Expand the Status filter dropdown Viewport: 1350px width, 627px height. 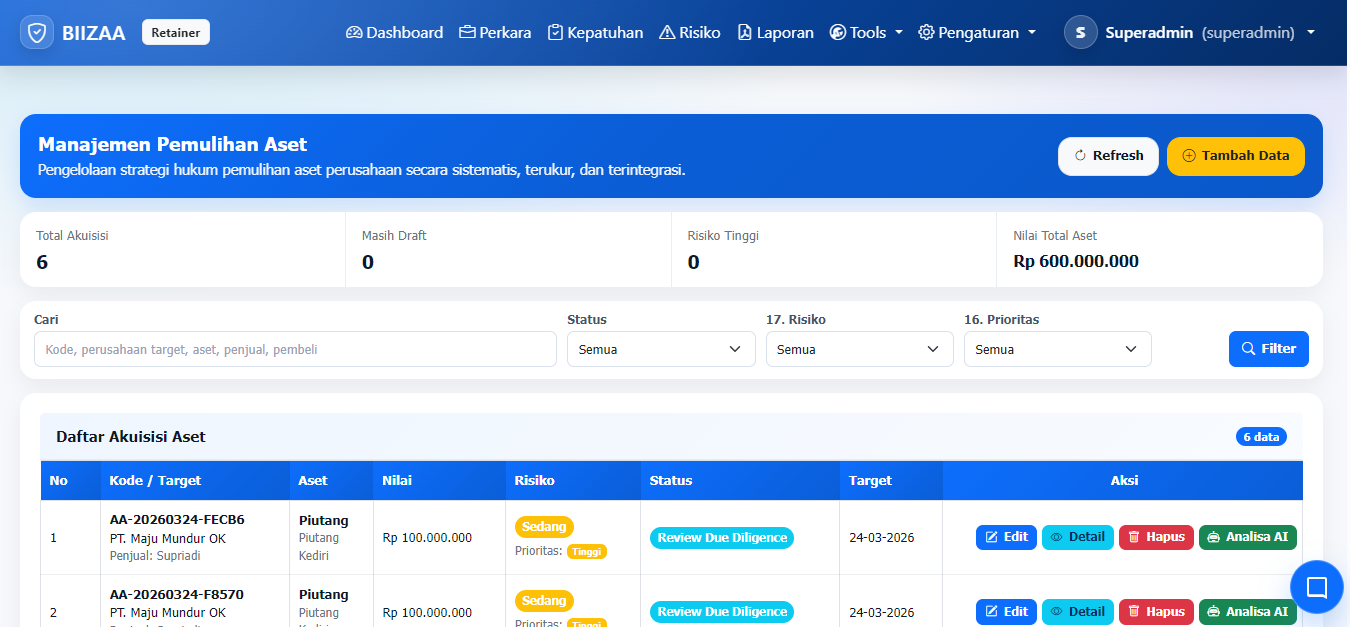pyautogui.click(x=661, y=349)
